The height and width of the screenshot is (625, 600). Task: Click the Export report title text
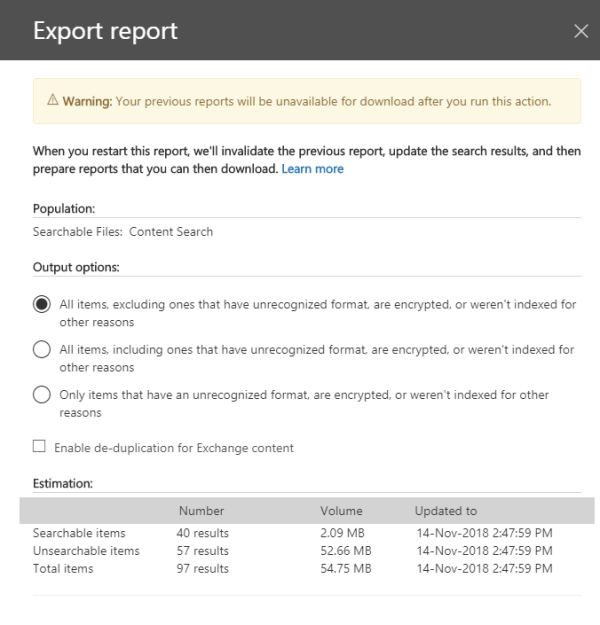tap(105, 31)
